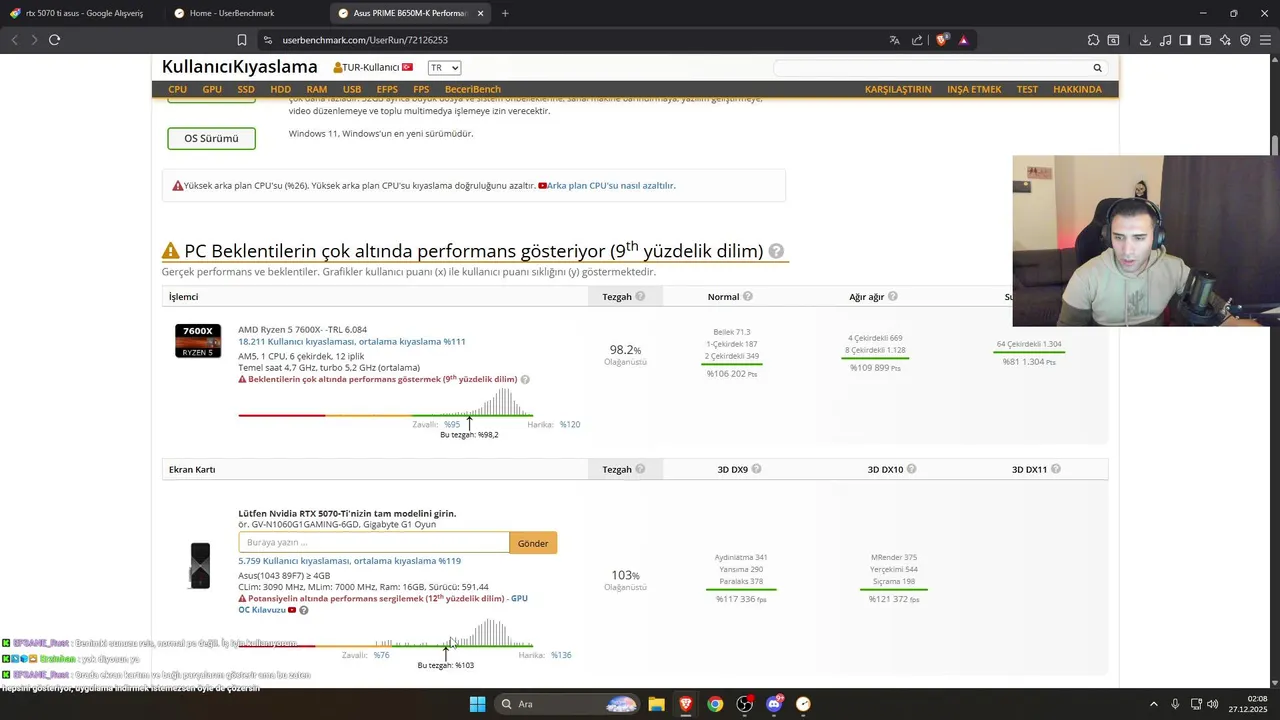Open the SSD menu item
Viewport: 1280px width, 720px height.
coord(246,89)
